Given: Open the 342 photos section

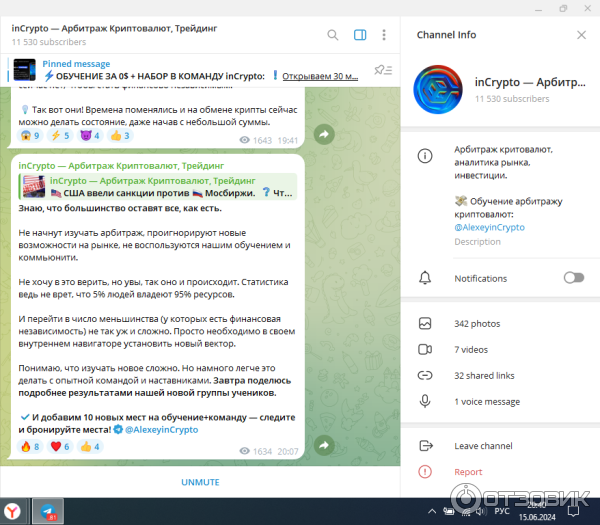Looking at the screenshot, I should [475, 323].
